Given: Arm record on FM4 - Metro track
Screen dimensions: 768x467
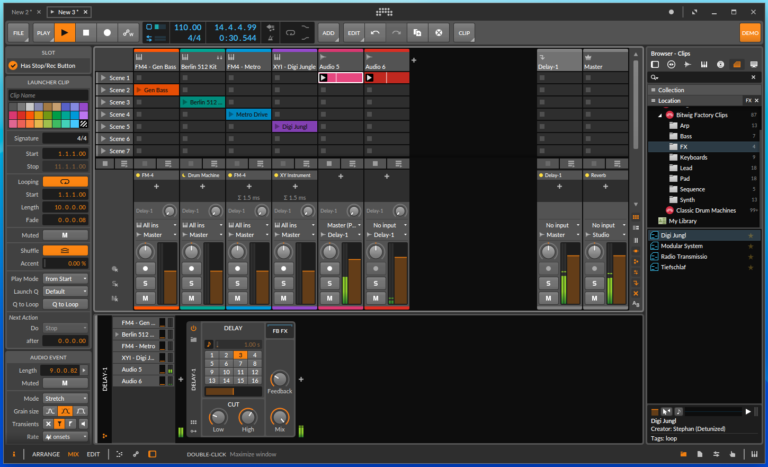Looking at the screenshot, I should click(238, 269).
